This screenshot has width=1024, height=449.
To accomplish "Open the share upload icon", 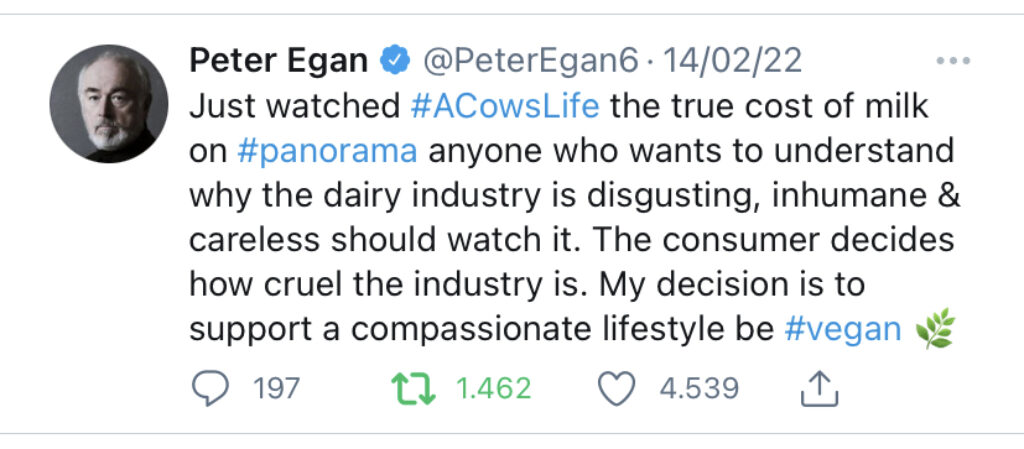I will pyautogui.click(x=820, y=389).
